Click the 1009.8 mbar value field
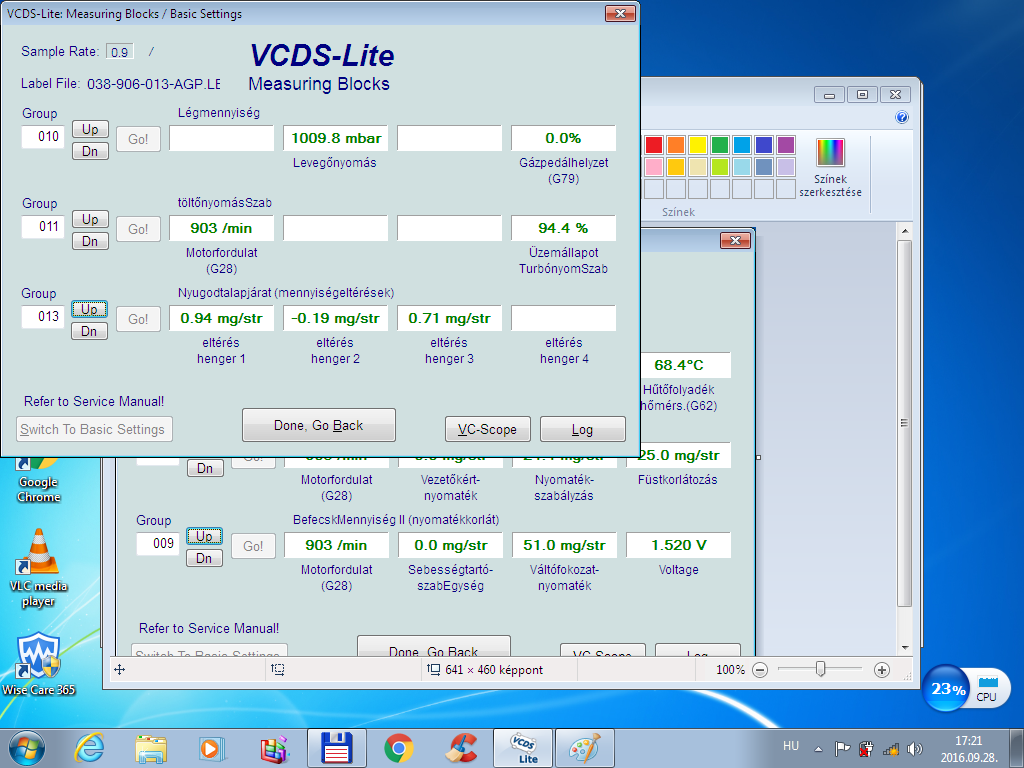This screenshot has height=768, width=1024. [336, 138]
